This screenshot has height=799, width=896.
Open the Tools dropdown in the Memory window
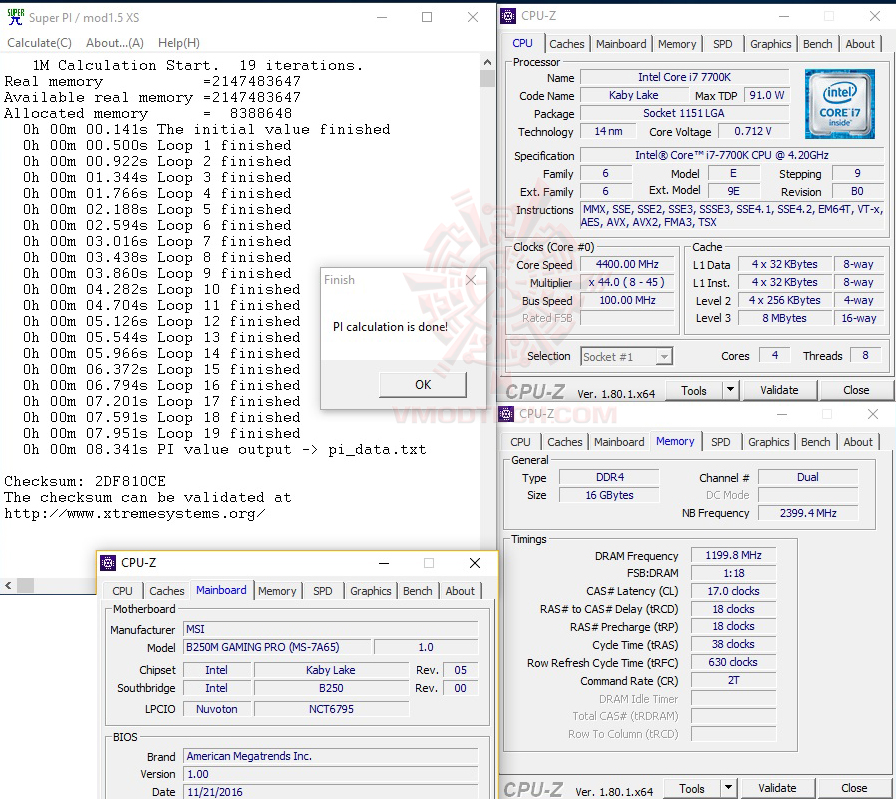coord(727,787)
